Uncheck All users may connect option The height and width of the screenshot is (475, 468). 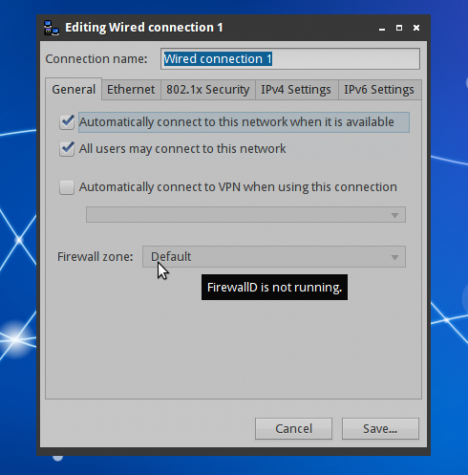pos(67,149)
